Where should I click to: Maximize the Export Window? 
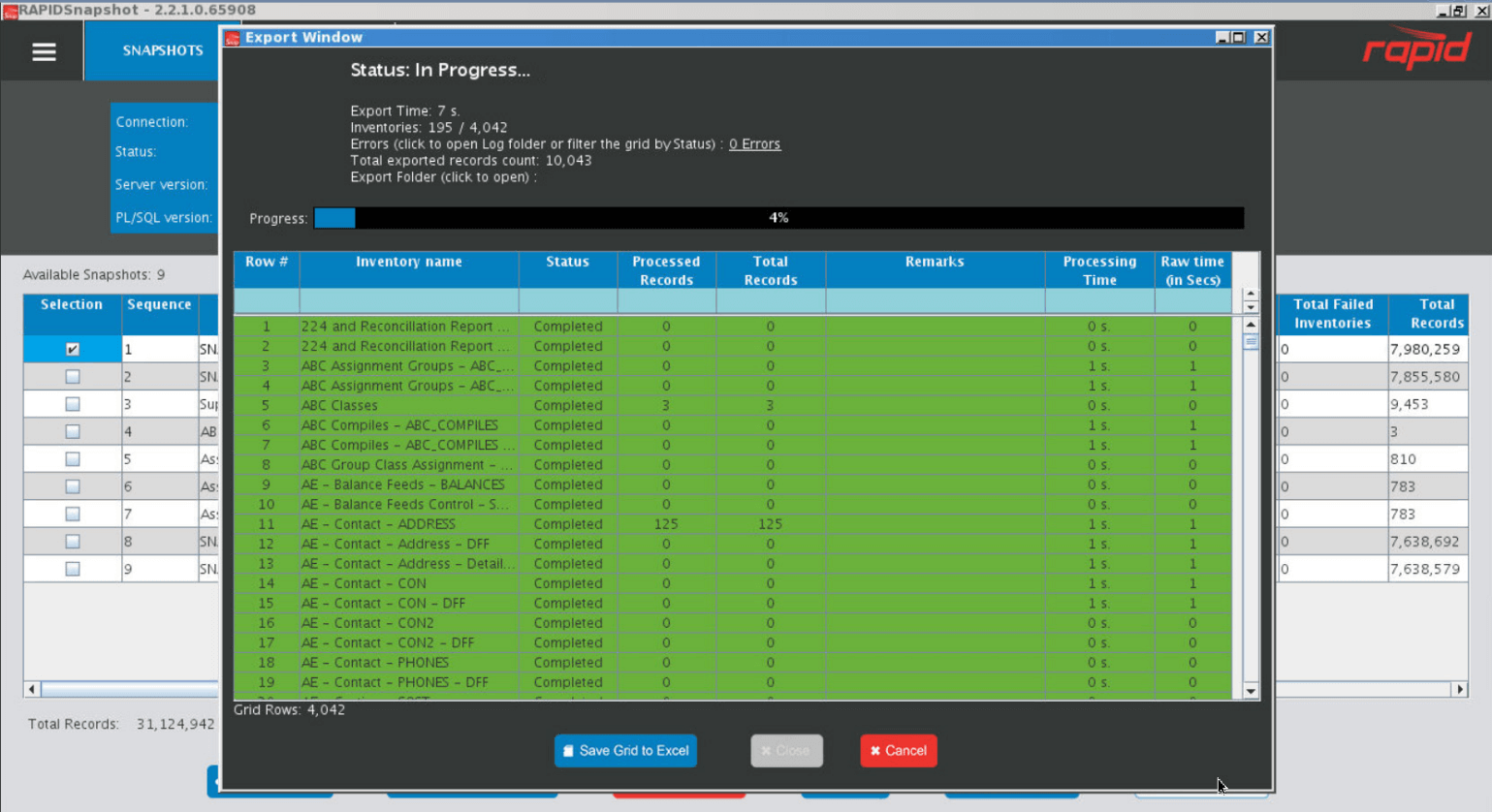(1238, 37)
